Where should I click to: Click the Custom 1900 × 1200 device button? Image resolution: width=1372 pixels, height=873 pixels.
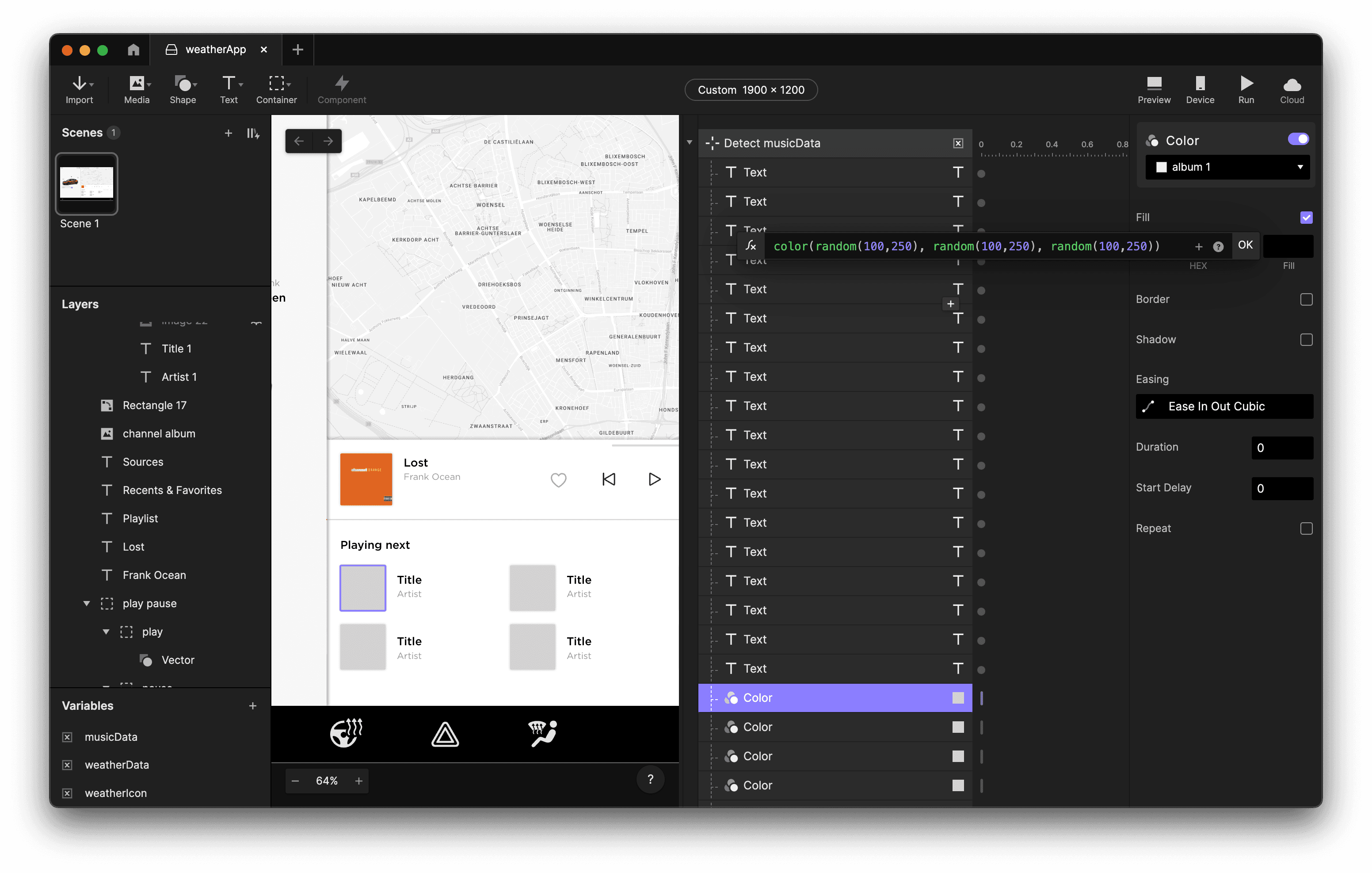coord(751,90)
